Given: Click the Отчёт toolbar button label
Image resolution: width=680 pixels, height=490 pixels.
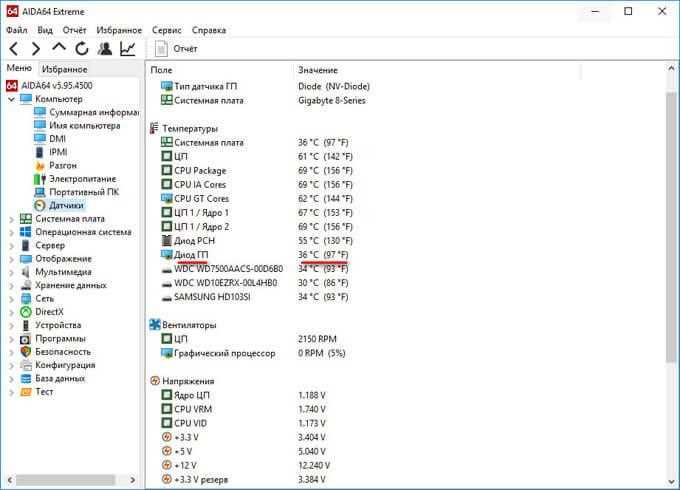Looking at the screenshot, I should (x=185, y=49).
